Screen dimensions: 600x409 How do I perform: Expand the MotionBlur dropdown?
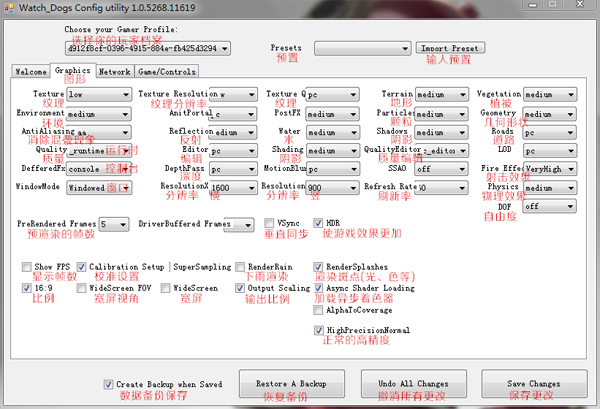[x=333, y=169]
